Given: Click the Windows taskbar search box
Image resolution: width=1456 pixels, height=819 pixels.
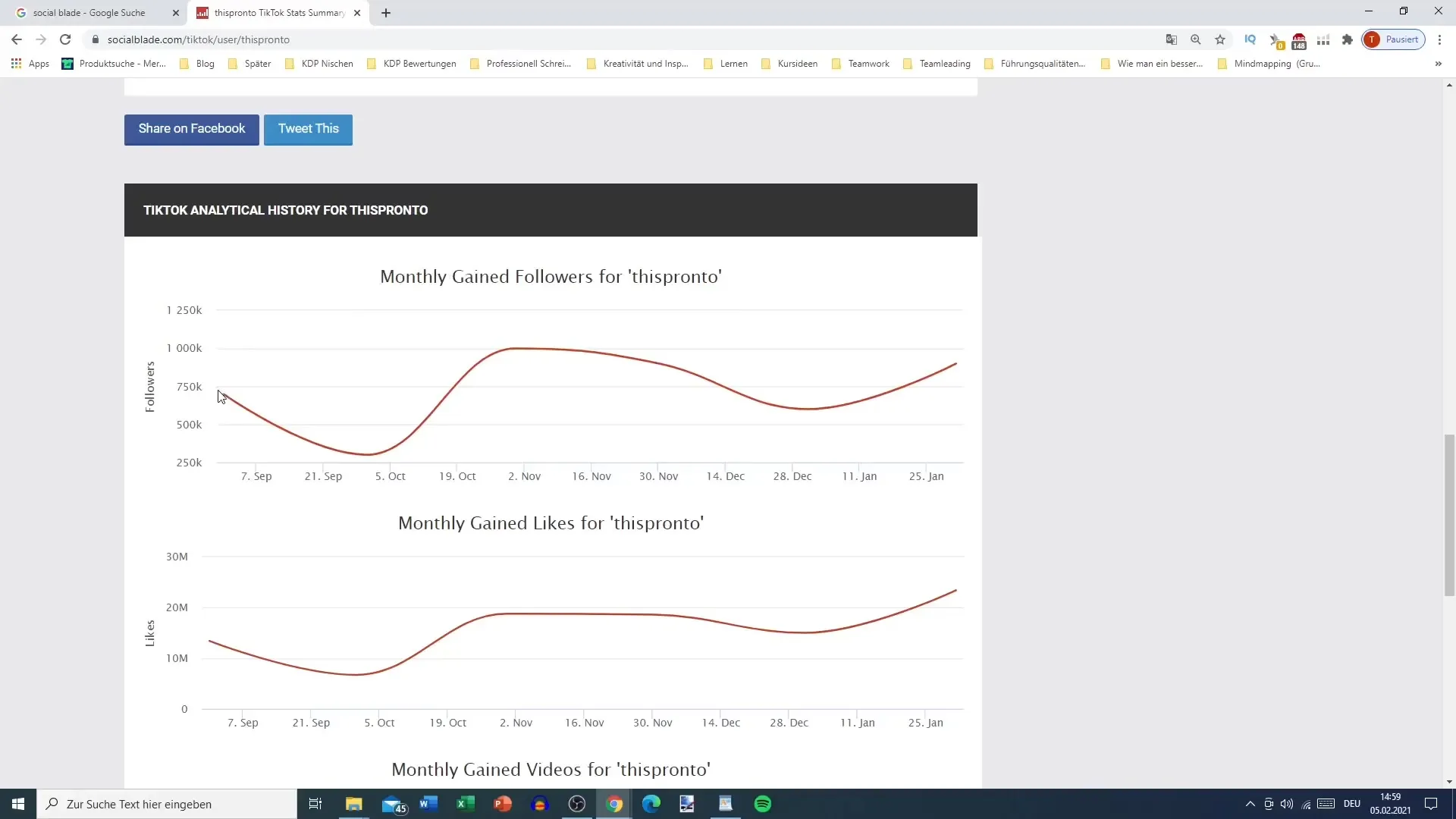Looking at the screenshot, I should [167, 804].
